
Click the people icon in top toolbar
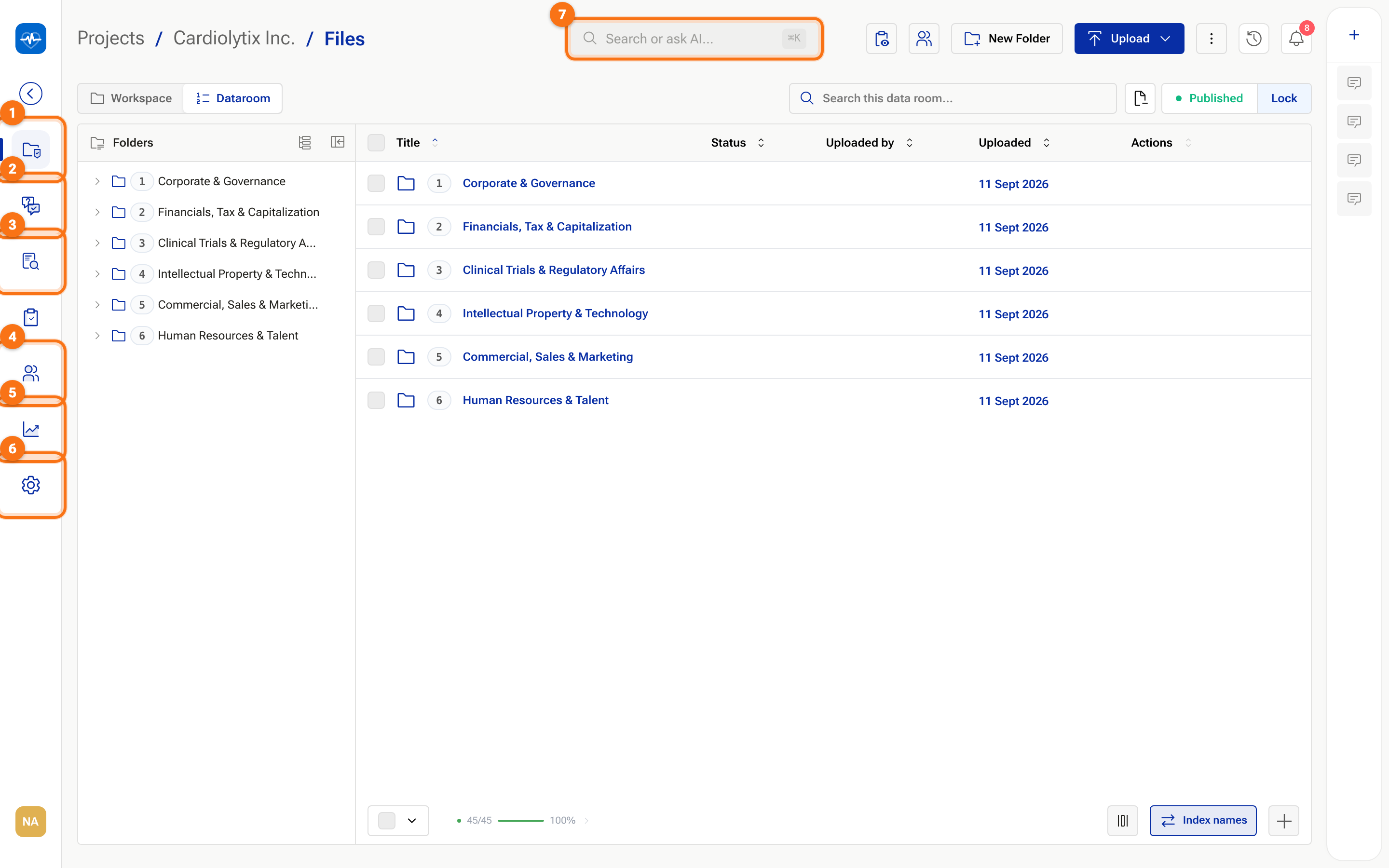[x=924, y=39]
